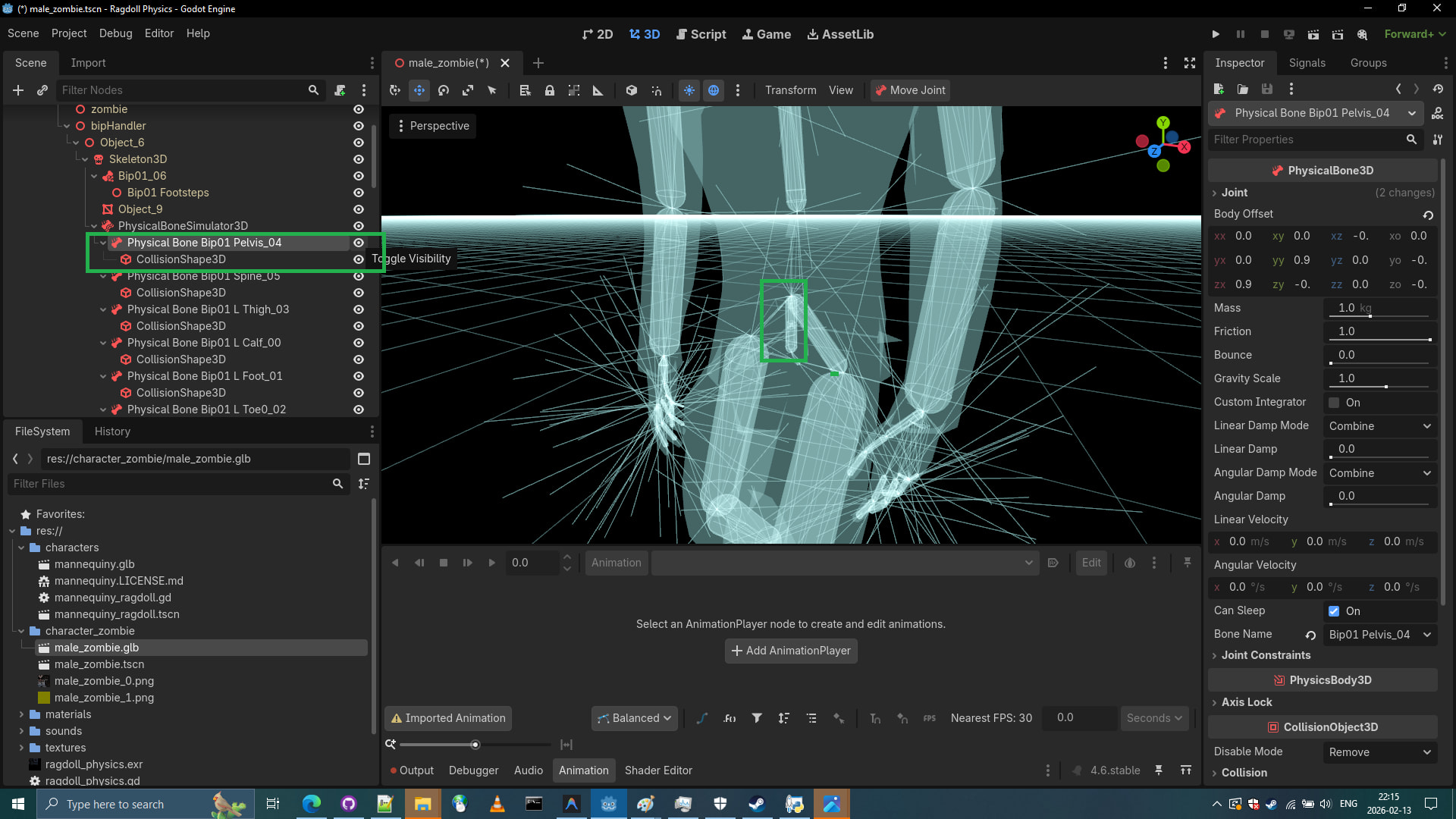Toggle visibility of Skeleton3D node
This screenshot has width=1456, height=819.
coord(359,159)
